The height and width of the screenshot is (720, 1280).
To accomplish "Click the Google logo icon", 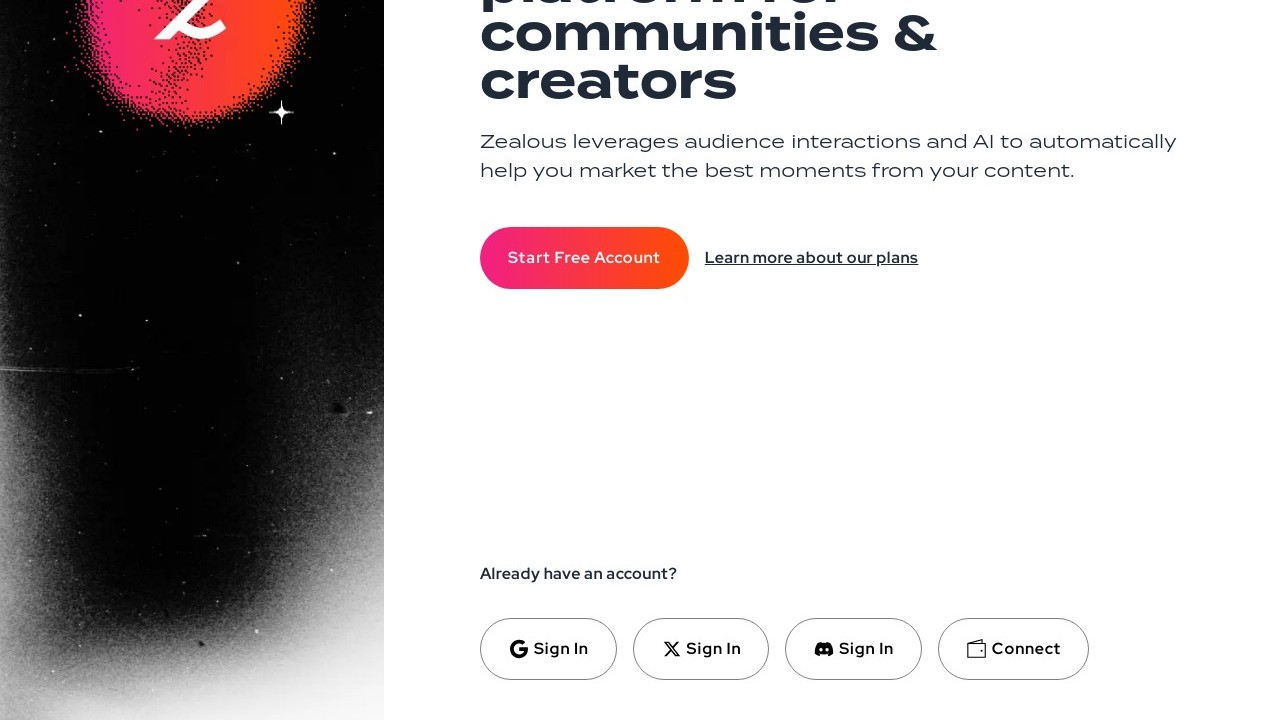I will pos(518,649).
